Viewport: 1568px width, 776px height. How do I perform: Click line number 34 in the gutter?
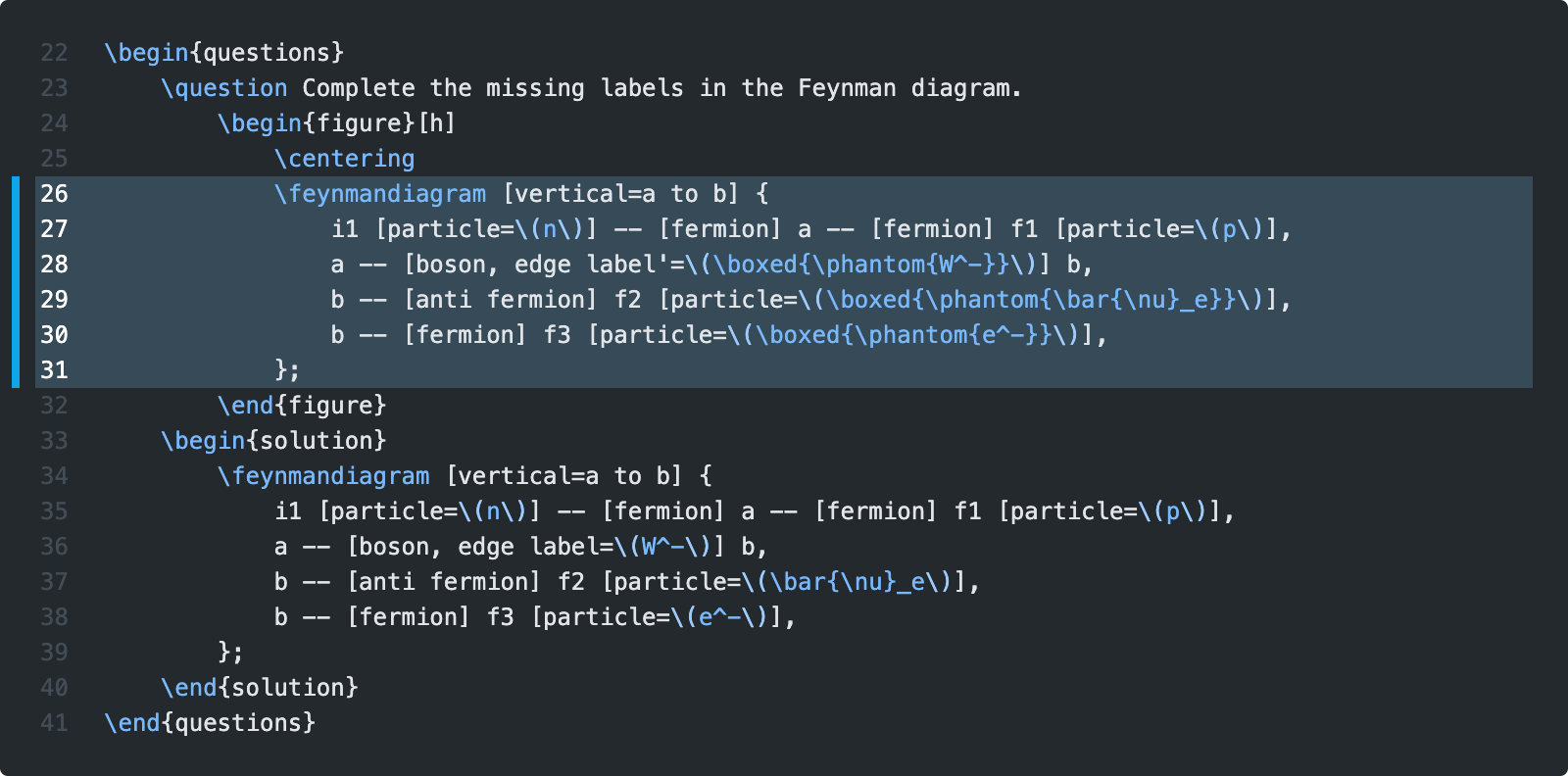tap(54, 476)
